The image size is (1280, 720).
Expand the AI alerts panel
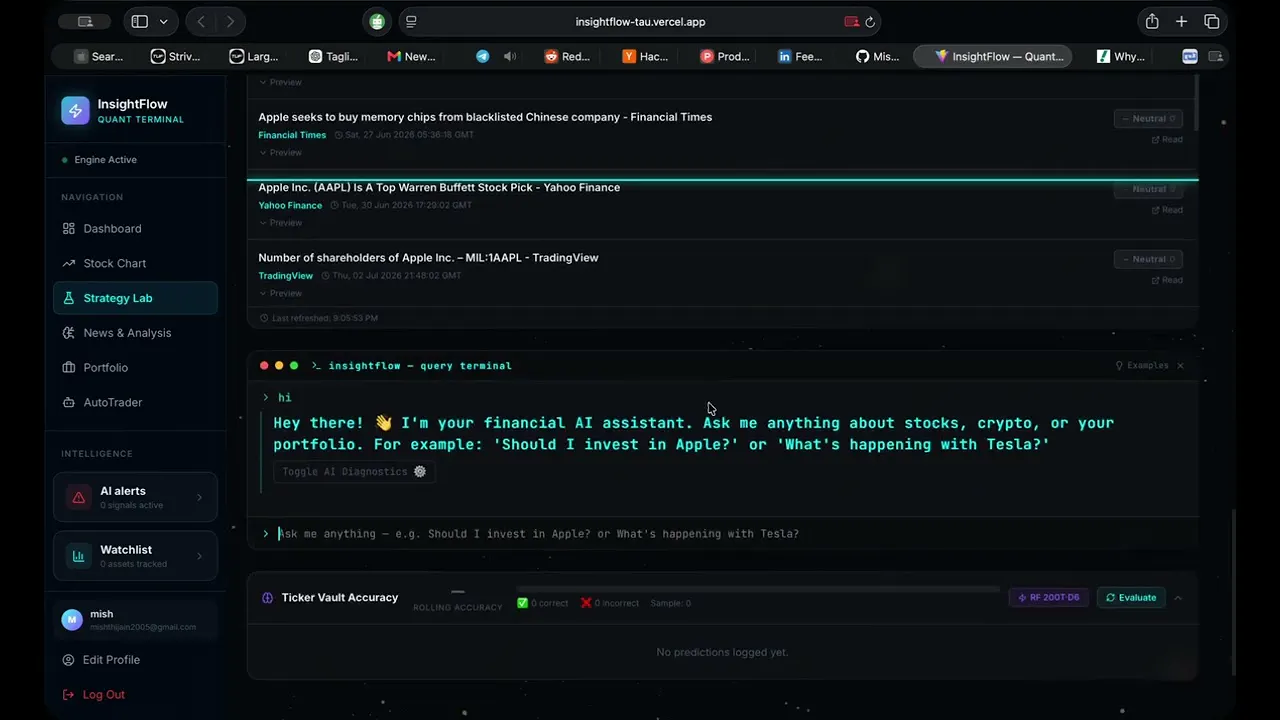coord(135,497)
